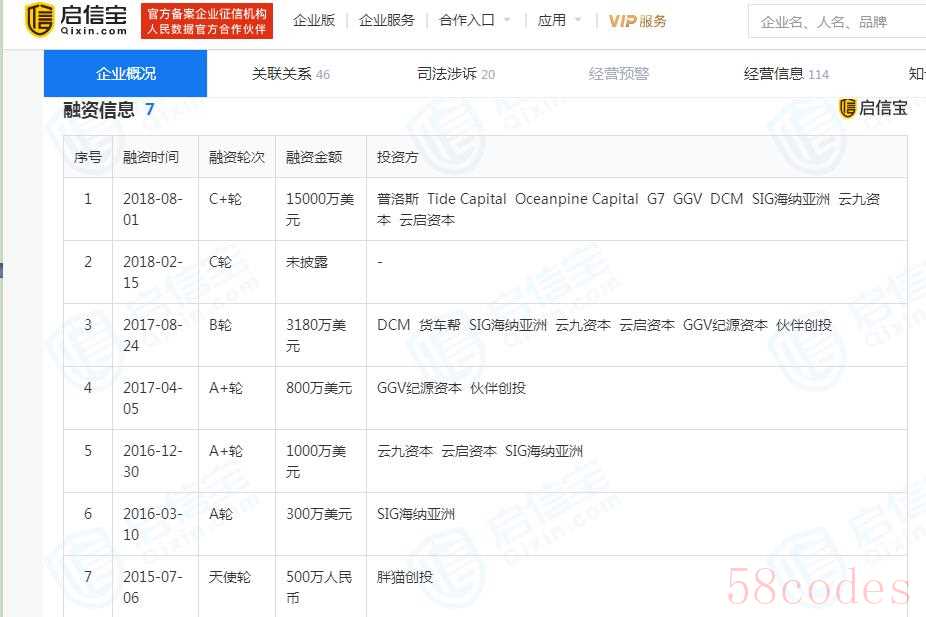
Task: Open SIG海纳亚洲 in the 300万美元 row
Action: (416, 514)
